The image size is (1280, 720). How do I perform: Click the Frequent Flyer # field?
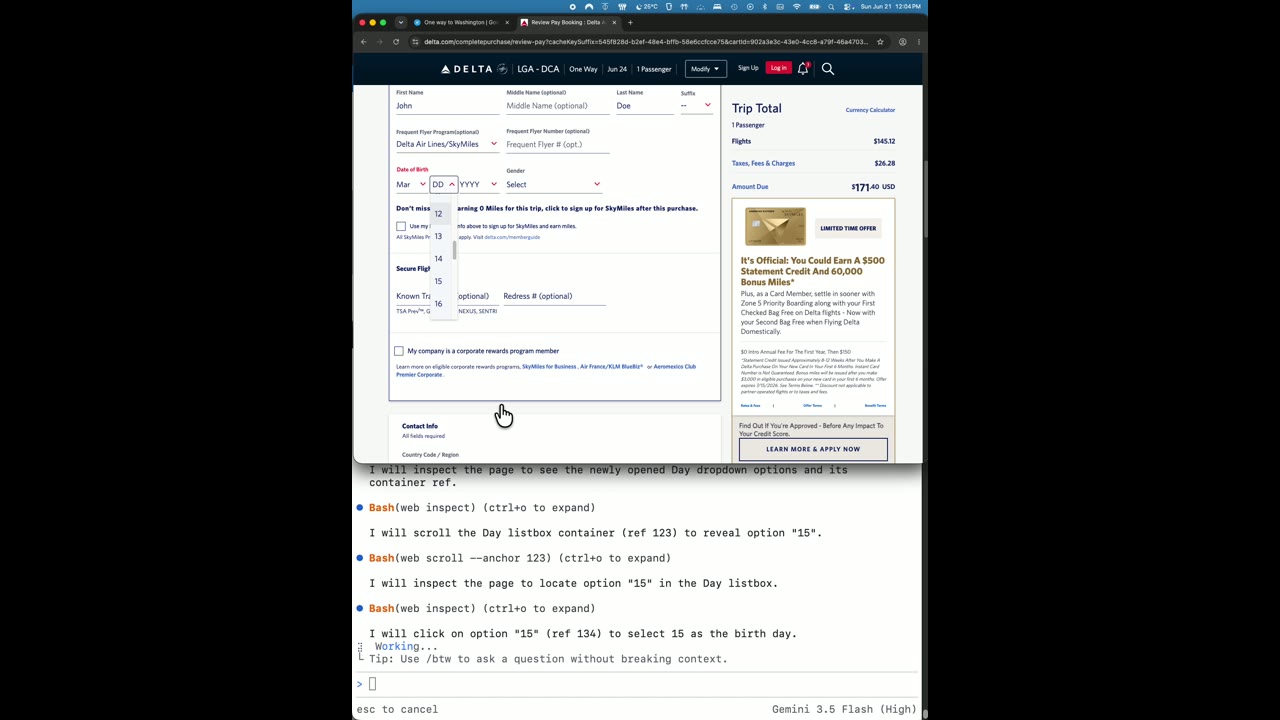click(557, 144)
